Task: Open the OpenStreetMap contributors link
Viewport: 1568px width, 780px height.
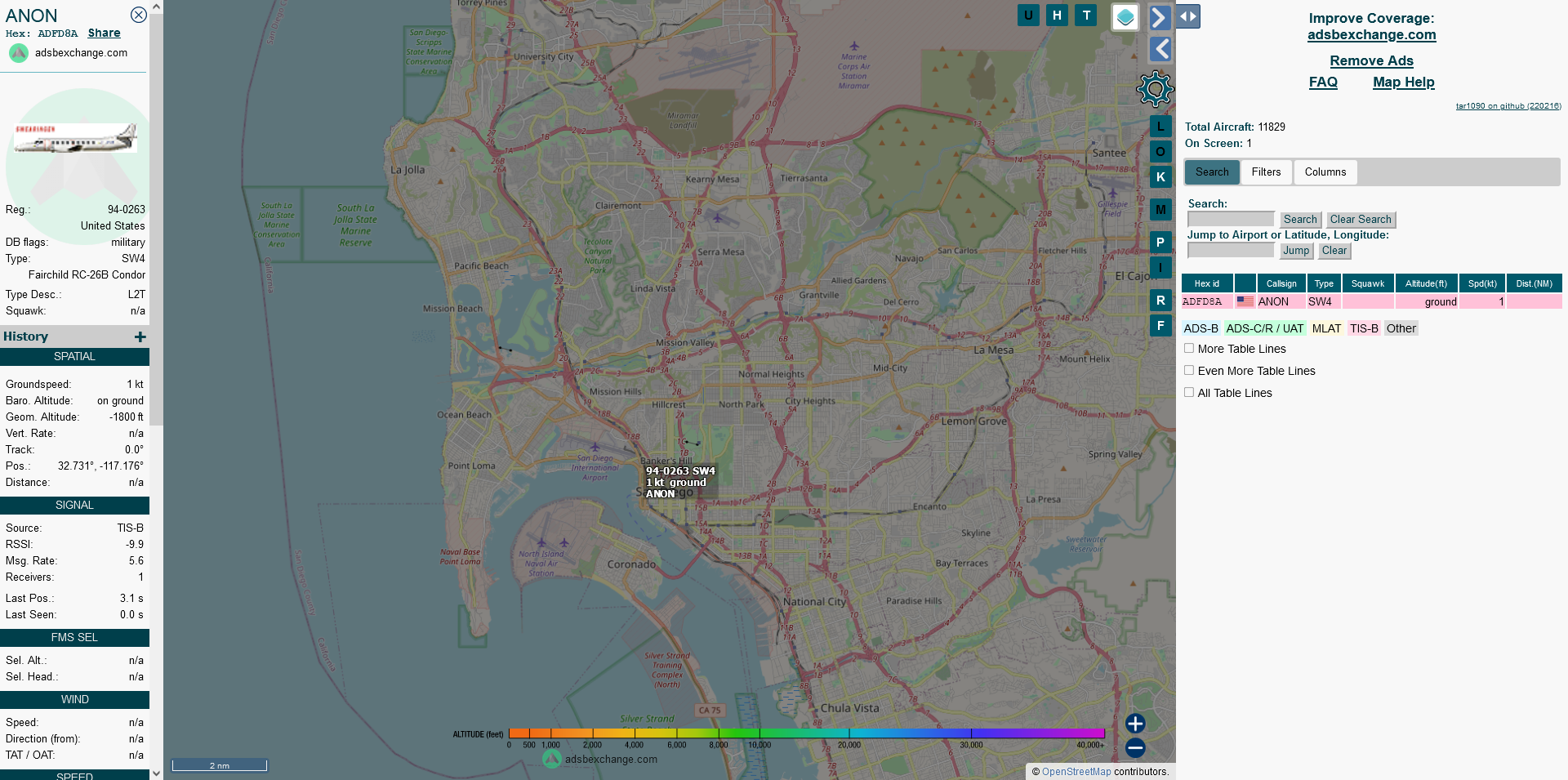Action: click(1076, 772)
